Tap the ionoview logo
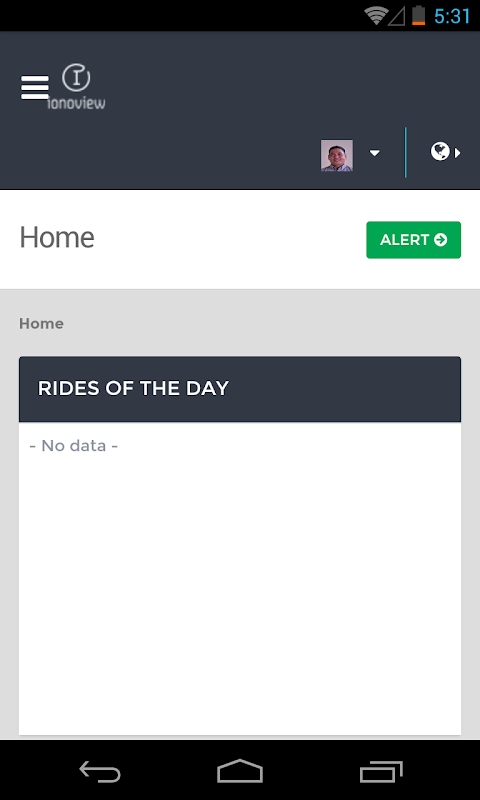 (x=77, y=87)
